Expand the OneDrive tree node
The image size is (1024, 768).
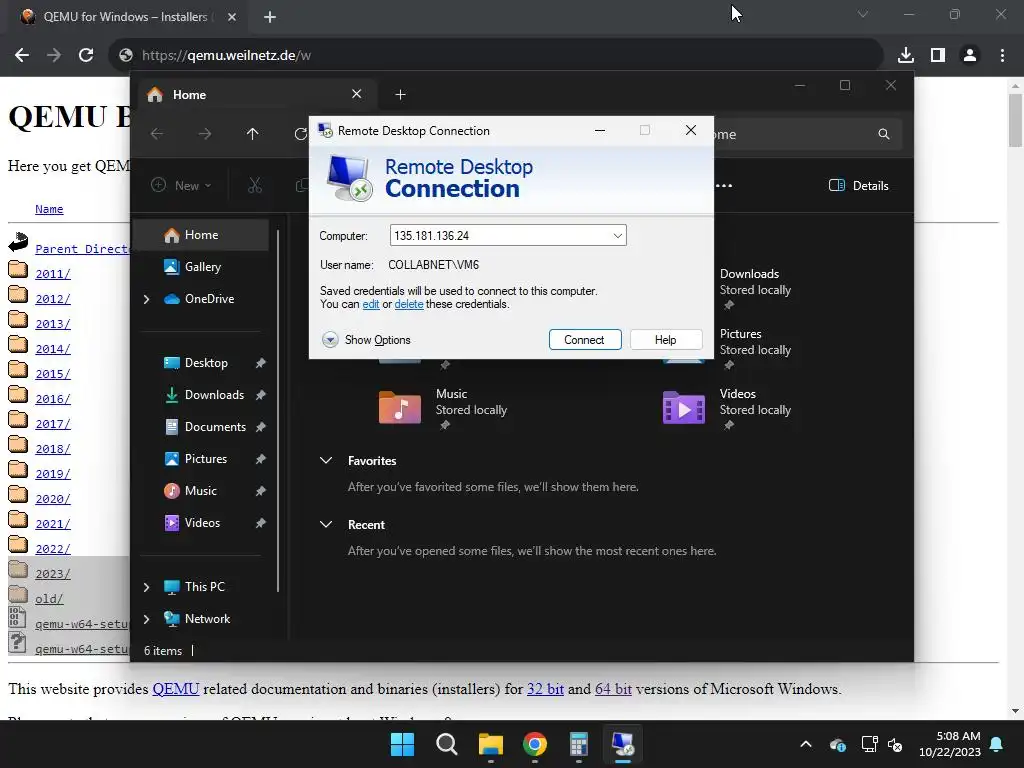pyautogui.click(x=146, y=299)
